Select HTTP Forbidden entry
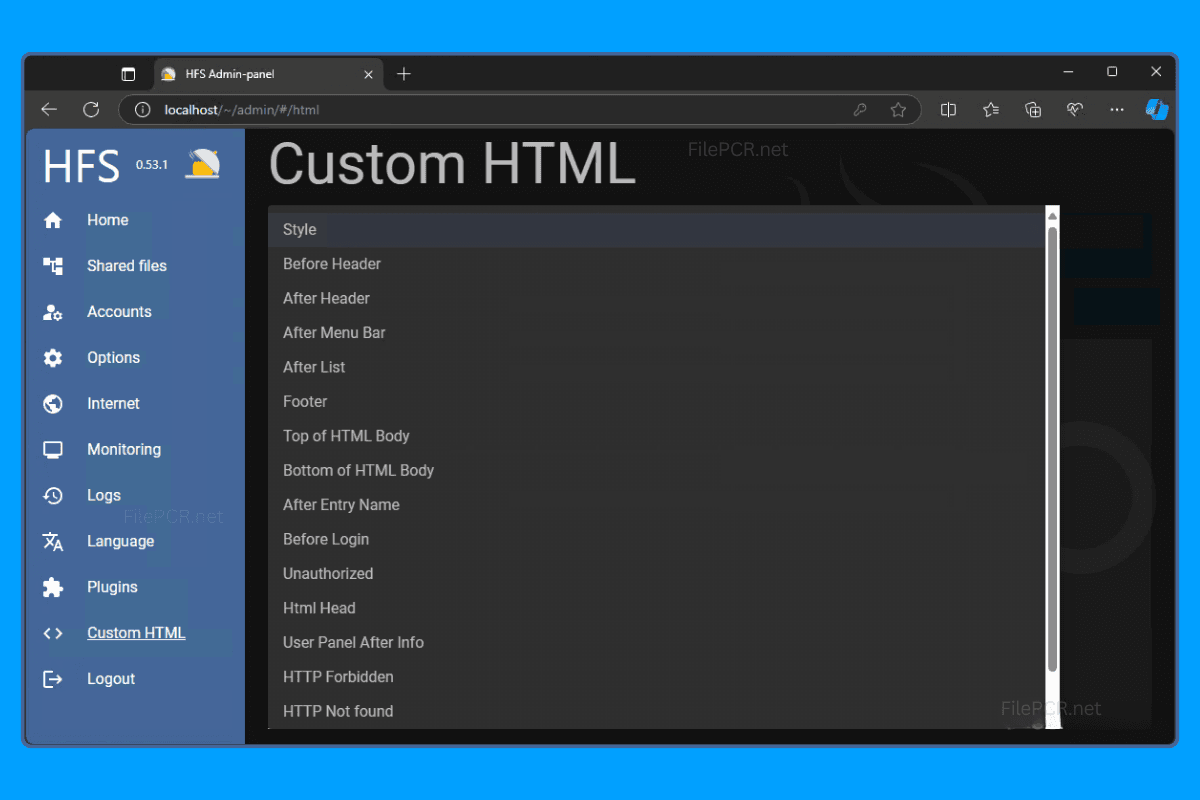This screenshot has width=1200, height=800. [x=656, y=677]
